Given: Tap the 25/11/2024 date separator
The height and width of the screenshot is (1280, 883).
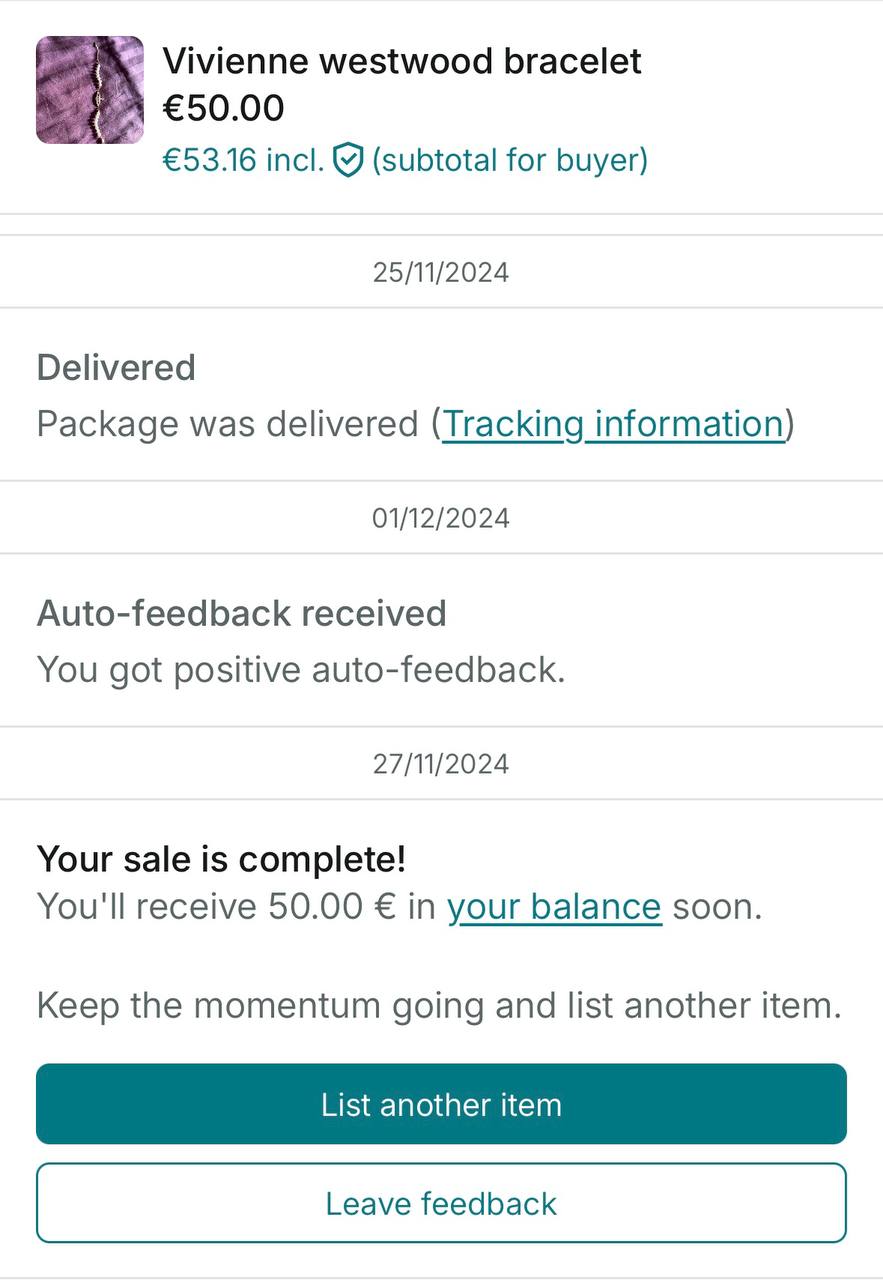Looking at the screenshot, I should click(x=441, y=272).
